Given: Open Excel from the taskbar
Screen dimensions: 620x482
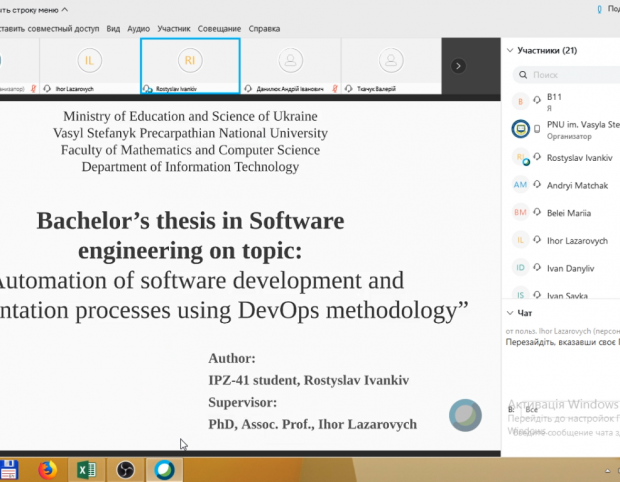Looking at the screenshot, I should tap(86, 469).
